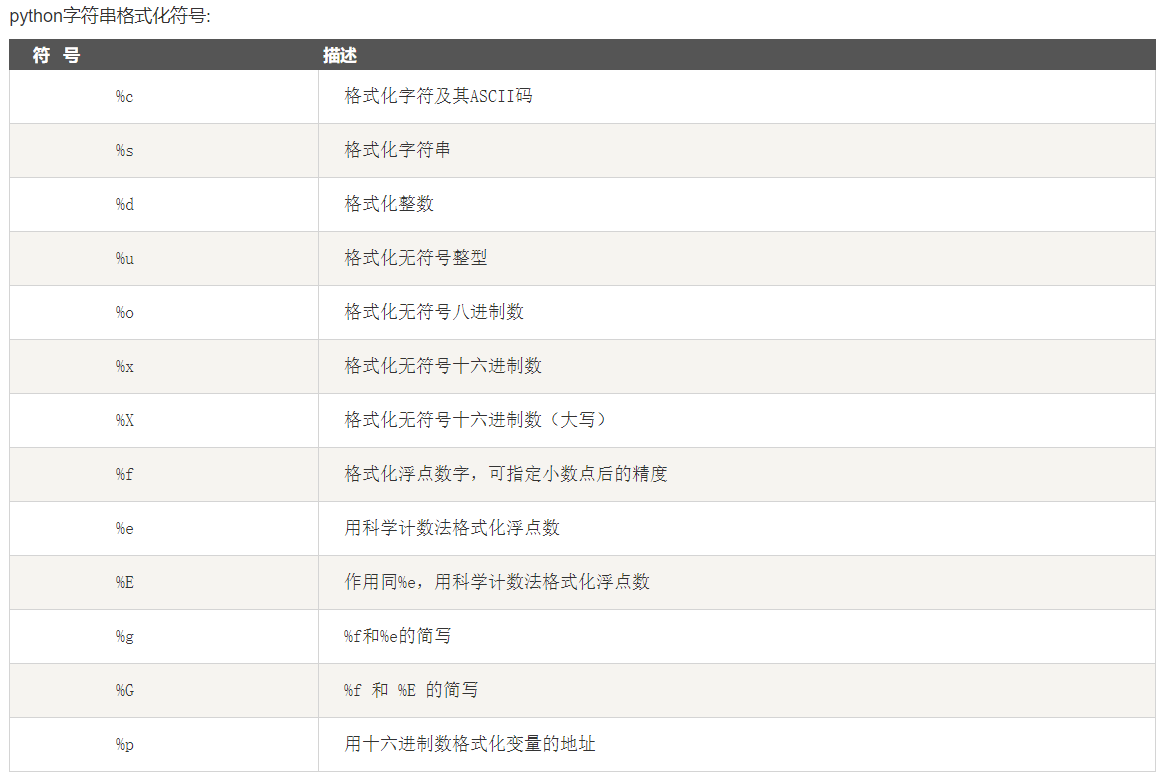1159x773 pixels.
Task: Click the "描述" column header
Action: point(340,55)
